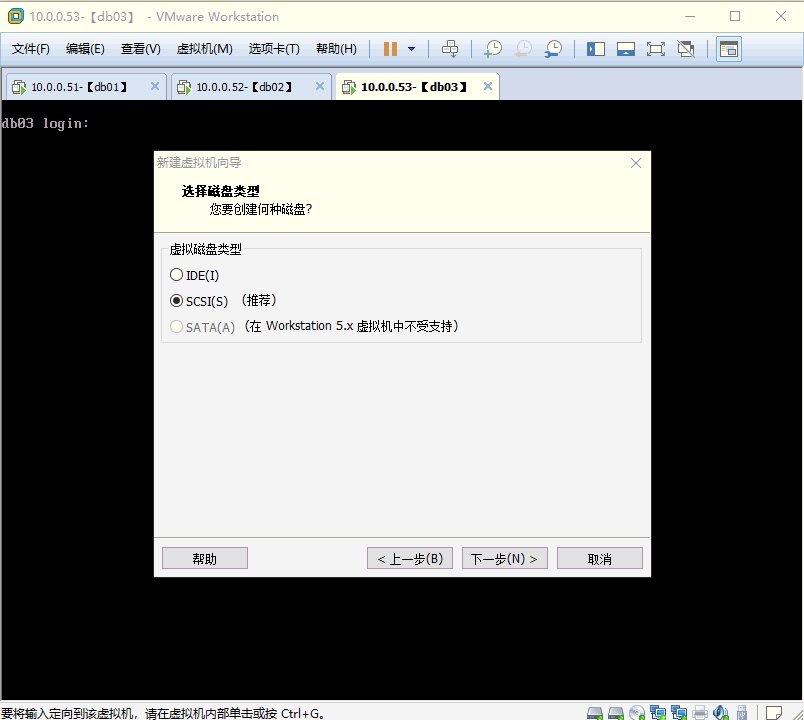
Task: Click the sound card status icon
Action: [x=721, y=712]
